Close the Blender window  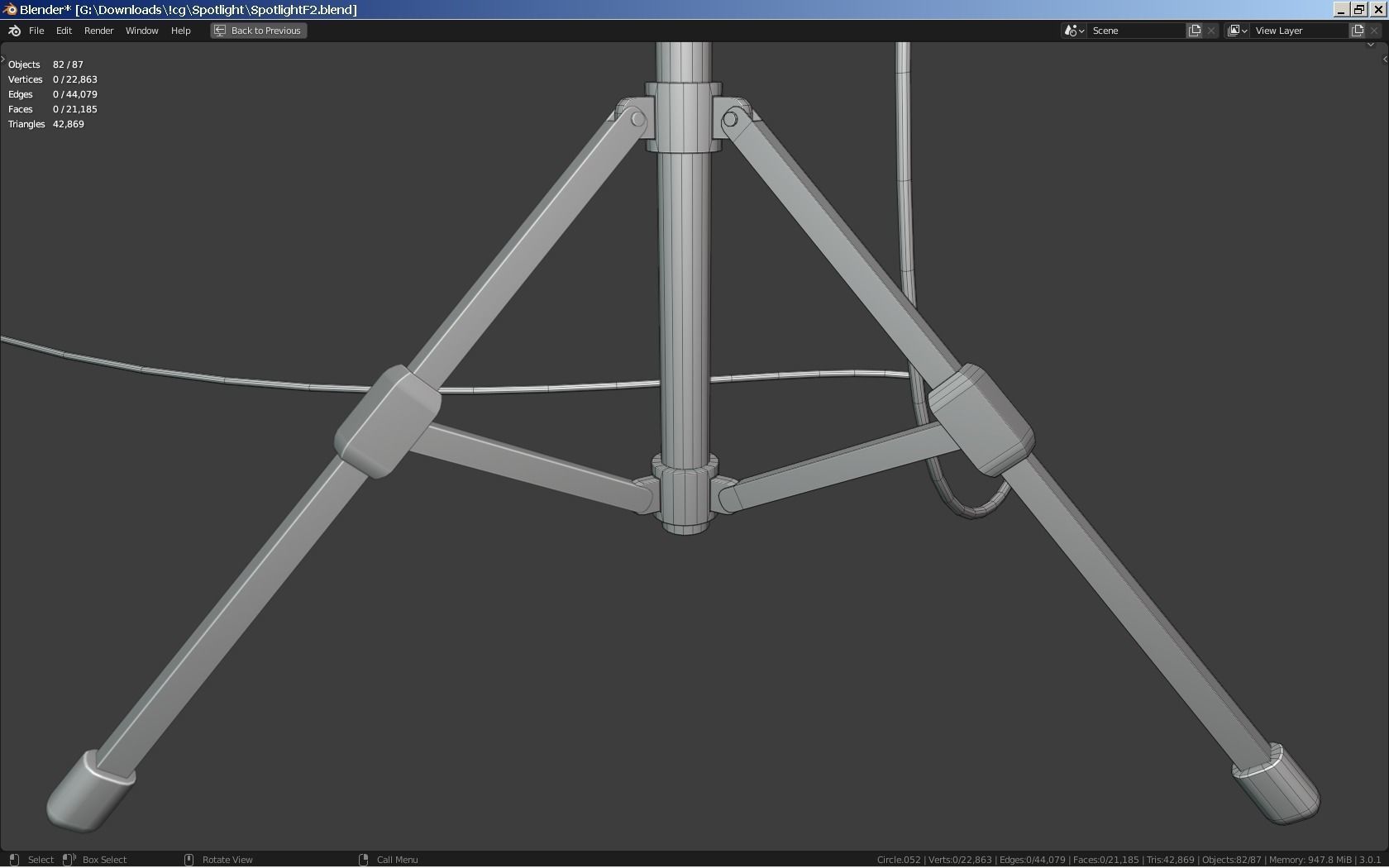point(1377,10)
